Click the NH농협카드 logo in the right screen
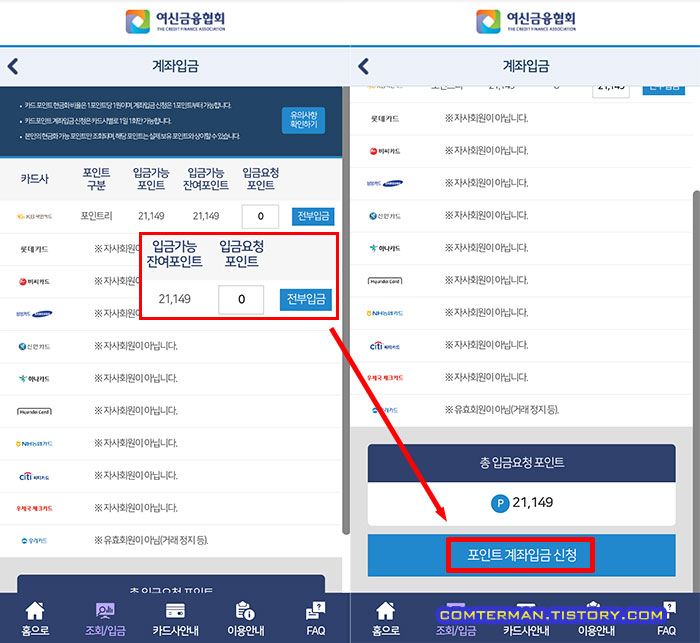Screen dimensions: 700x643 tap(385, 313)
